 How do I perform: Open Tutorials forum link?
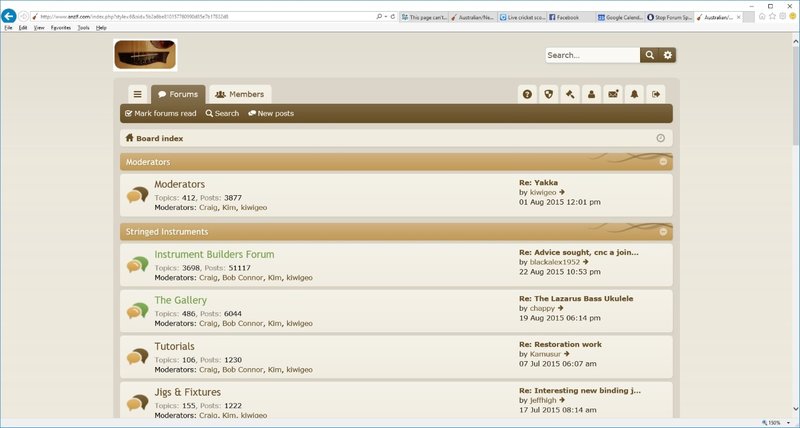[174, 346]
